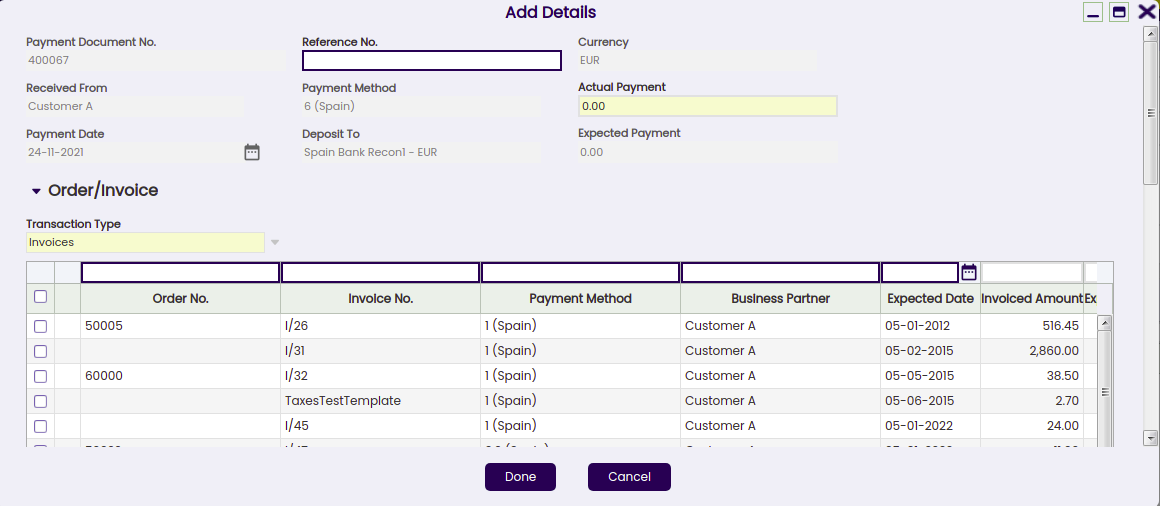Sort by the Invoice No. column header
The height and width of the screenshot is (506, 1160).
[380, 299]
